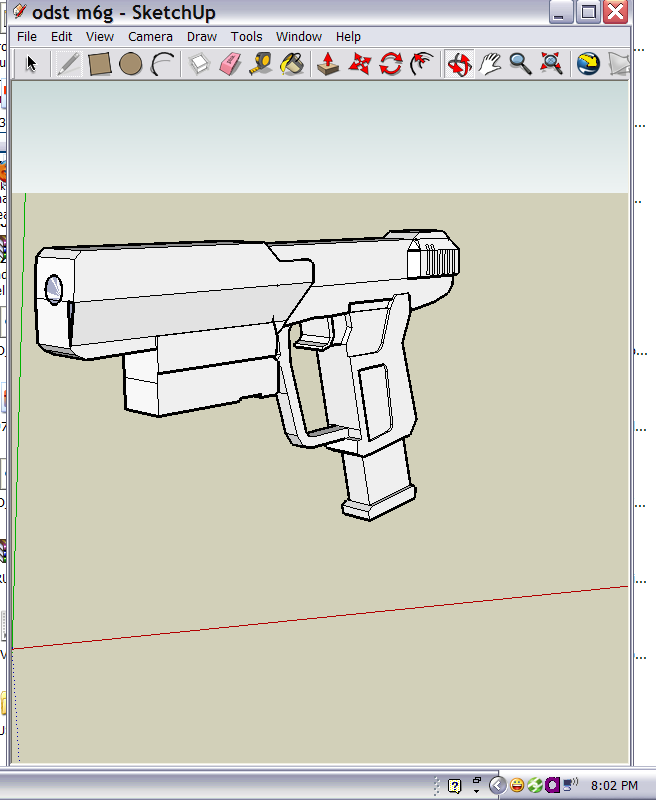Viewport: 656px width, 800px height.
Task: Open the Window menu
Action: [x=298, y=37]
